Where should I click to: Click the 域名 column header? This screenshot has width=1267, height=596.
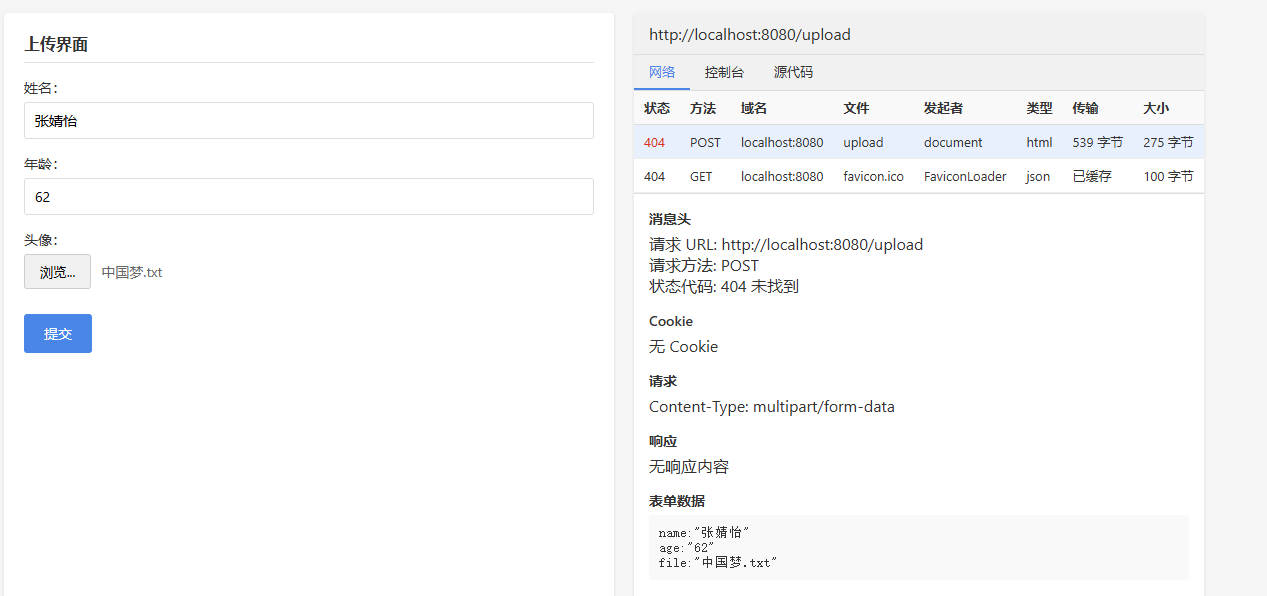pos(754,108)
